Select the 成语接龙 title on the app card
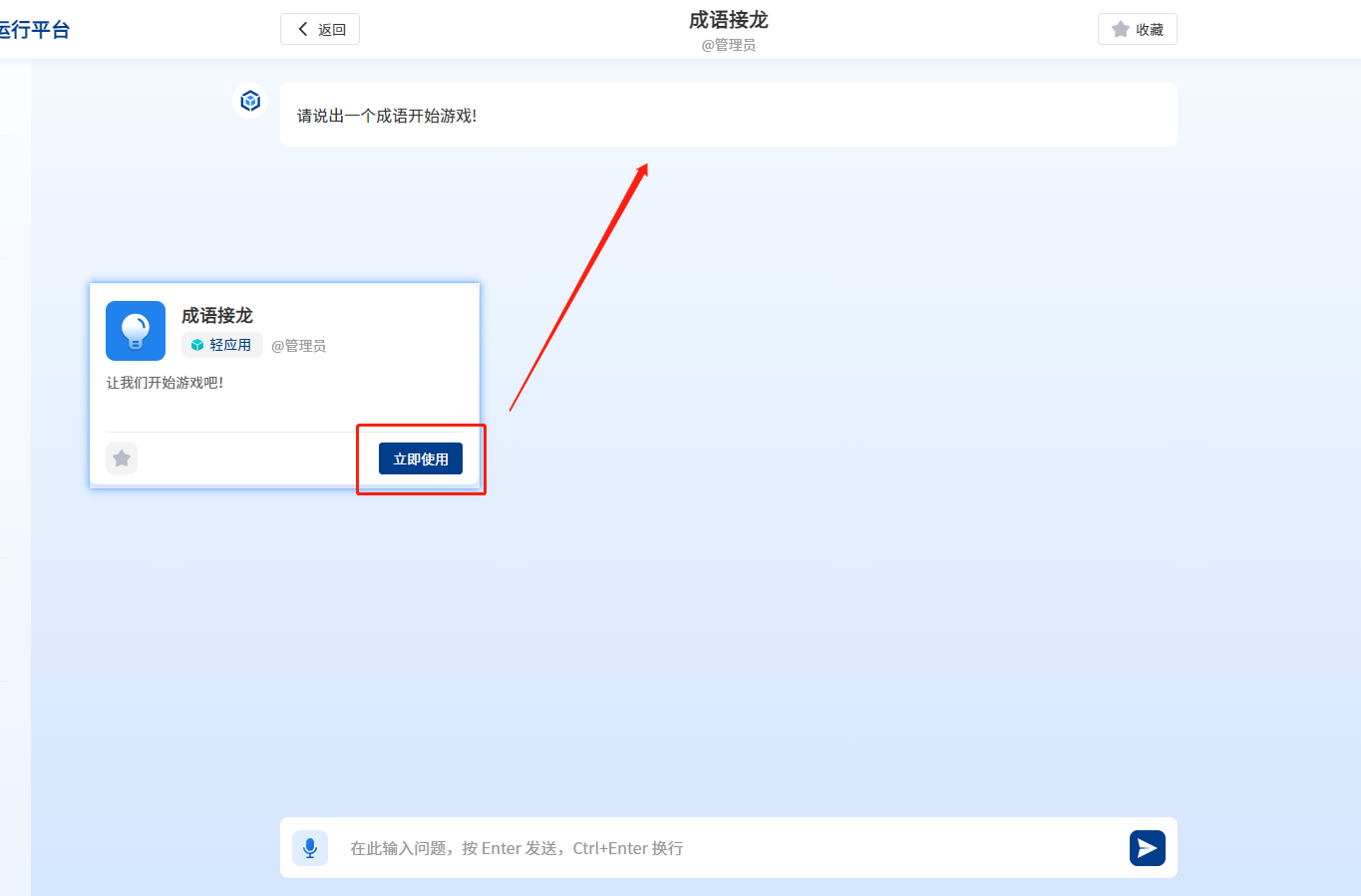This screenshot has height=896, width=1361. click(217, 316)
